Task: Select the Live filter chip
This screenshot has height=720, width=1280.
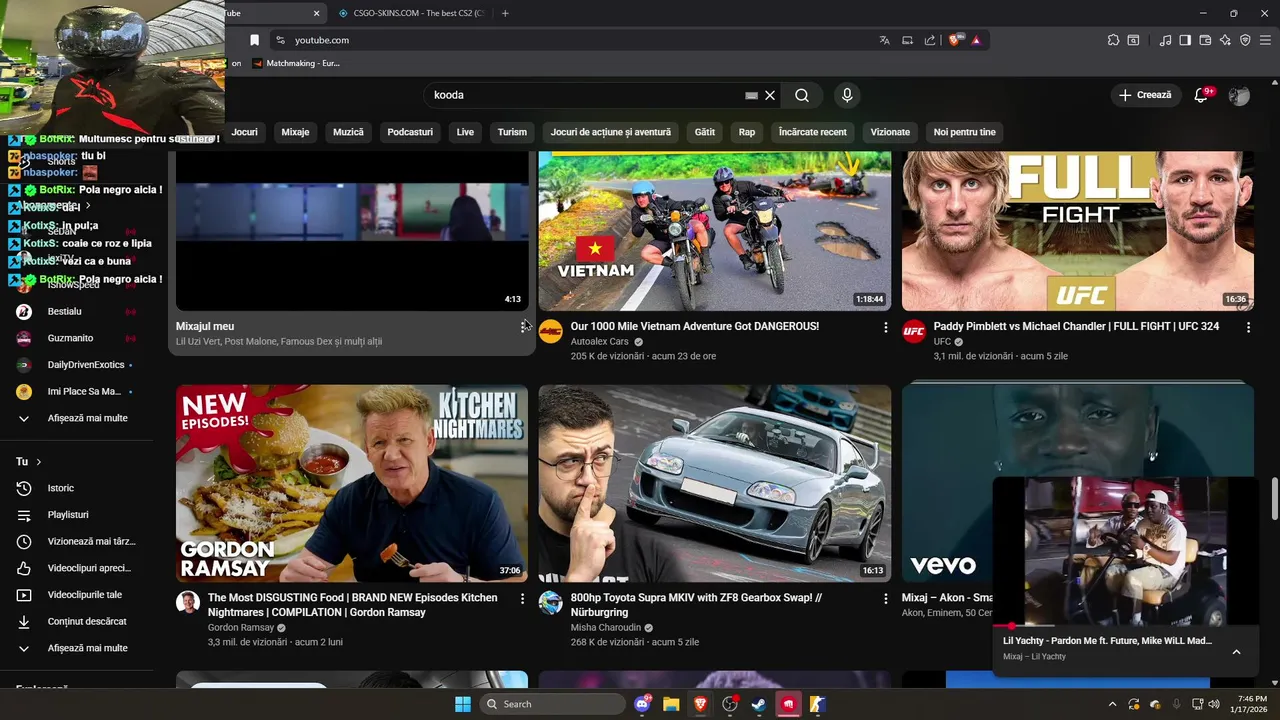Action: pos(465,132)
